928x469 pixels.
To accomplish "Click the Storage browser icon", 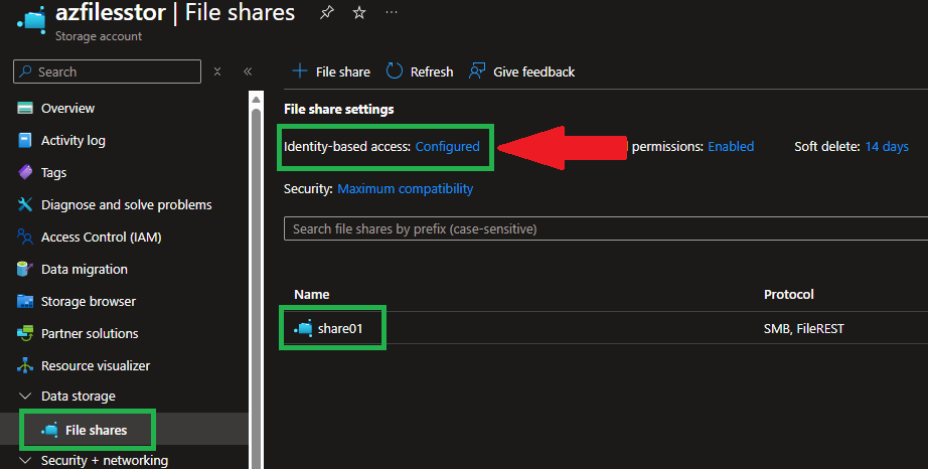I will [26, 301].
